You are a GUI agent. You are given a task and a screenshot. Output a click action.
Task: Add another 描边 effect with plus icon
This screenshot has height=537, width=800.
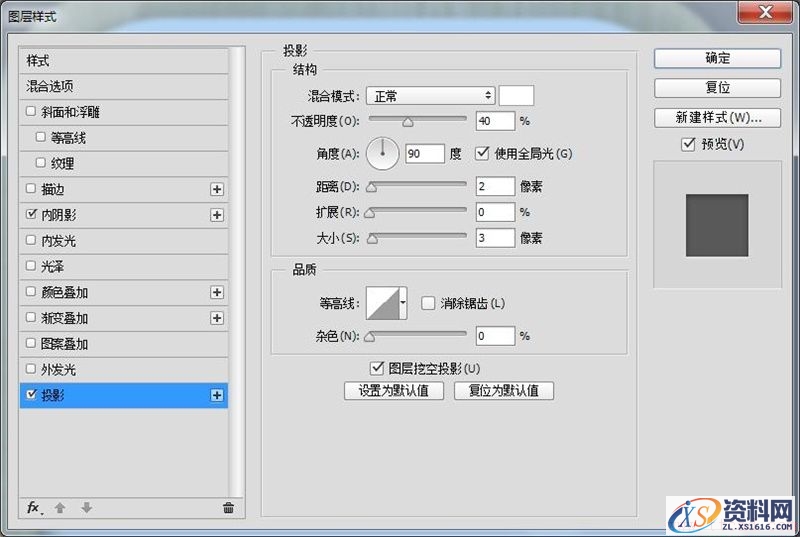point(217,189)
